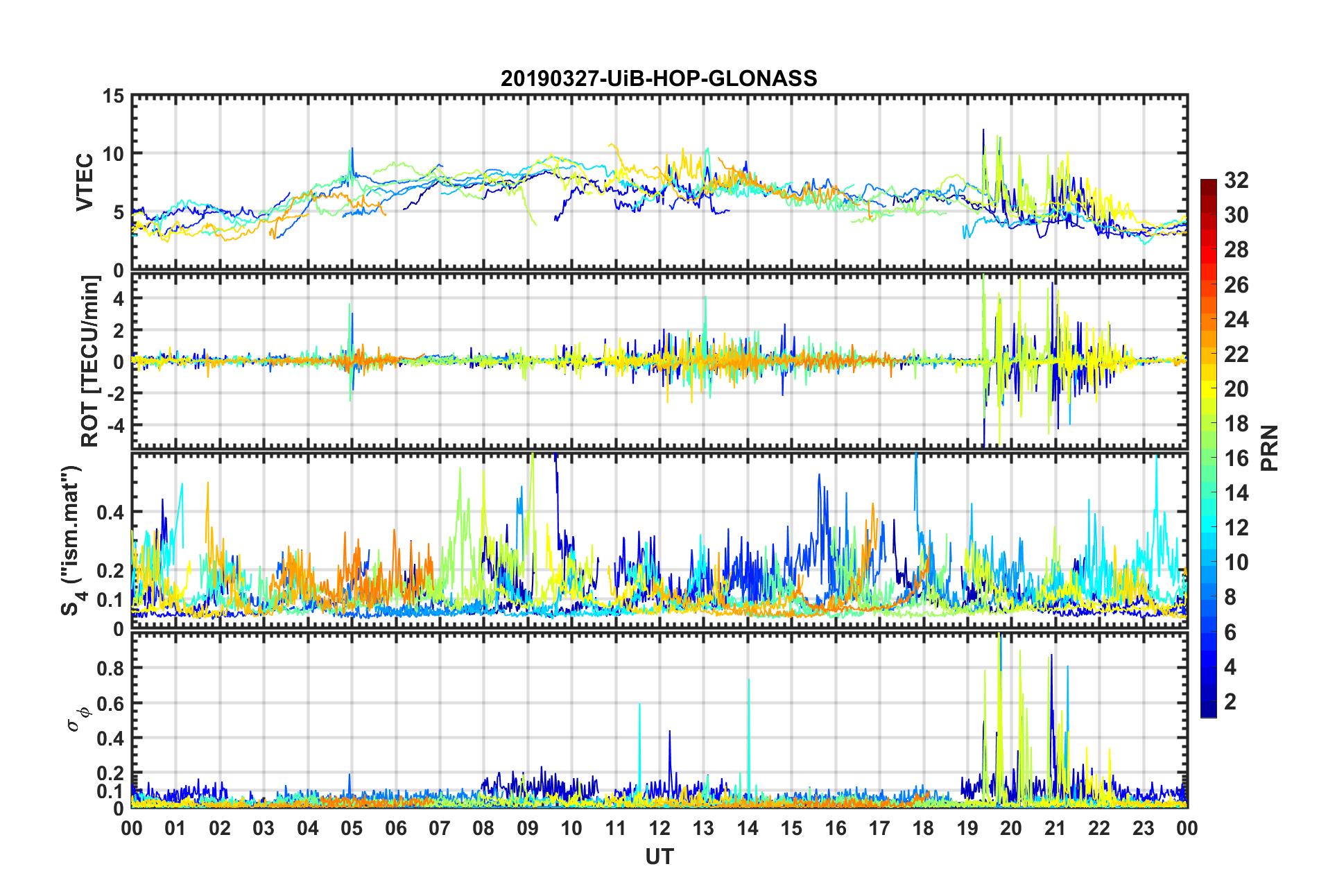Select the UT x-axis label
Screen dimensions: 1319x896
pos(659,857)
